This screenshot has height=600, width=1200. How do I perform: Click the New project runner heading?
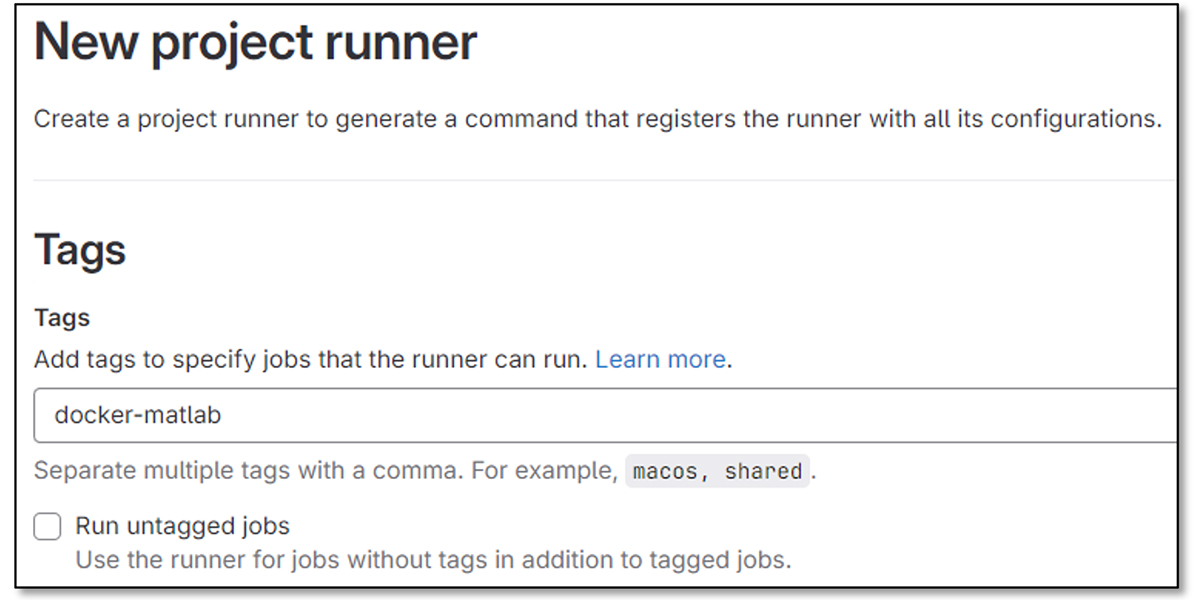255,42
